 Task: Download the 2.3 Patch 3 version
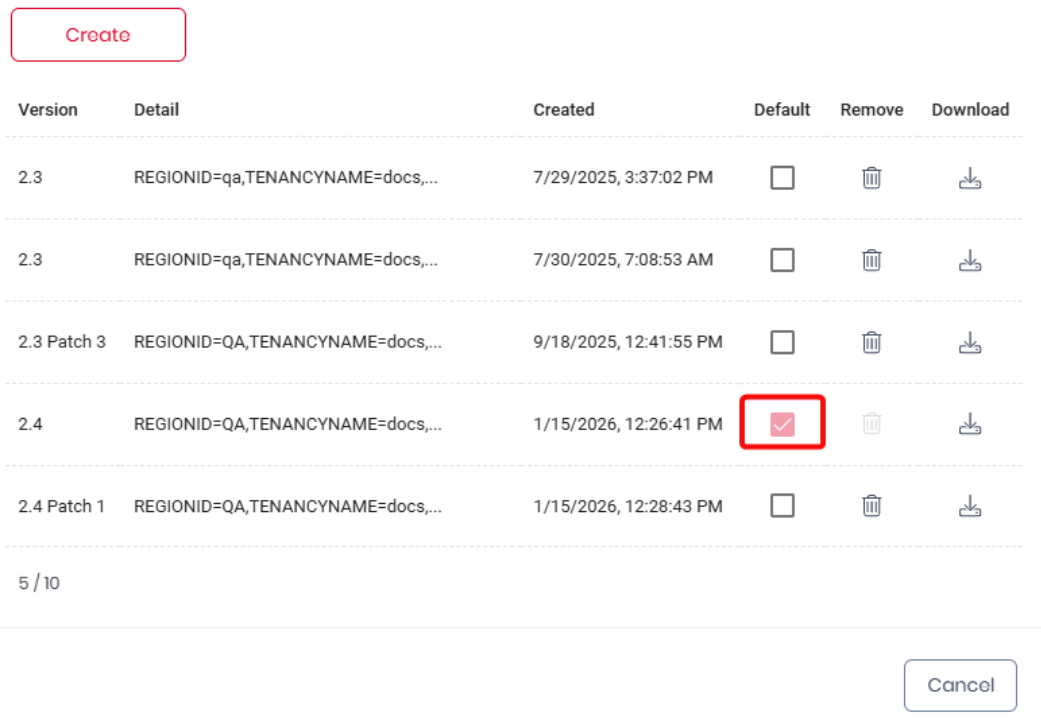969,342
